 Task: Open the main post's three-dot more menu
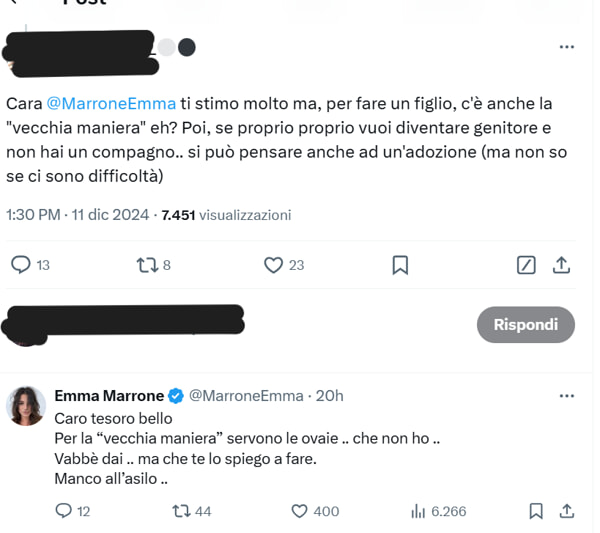(566, 47)
